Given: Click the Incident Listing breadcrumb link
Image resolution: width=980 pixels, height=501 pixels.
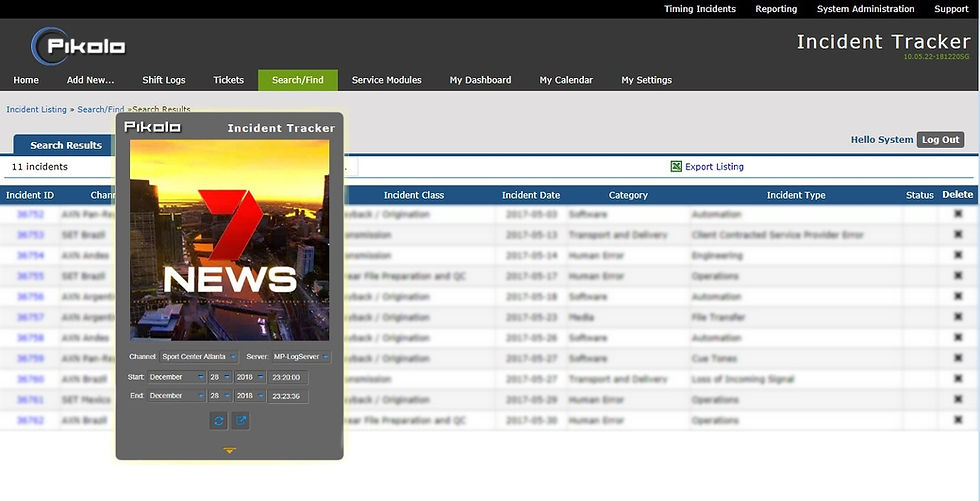Looking at the screenshot, I should click(x=36, y=109).
